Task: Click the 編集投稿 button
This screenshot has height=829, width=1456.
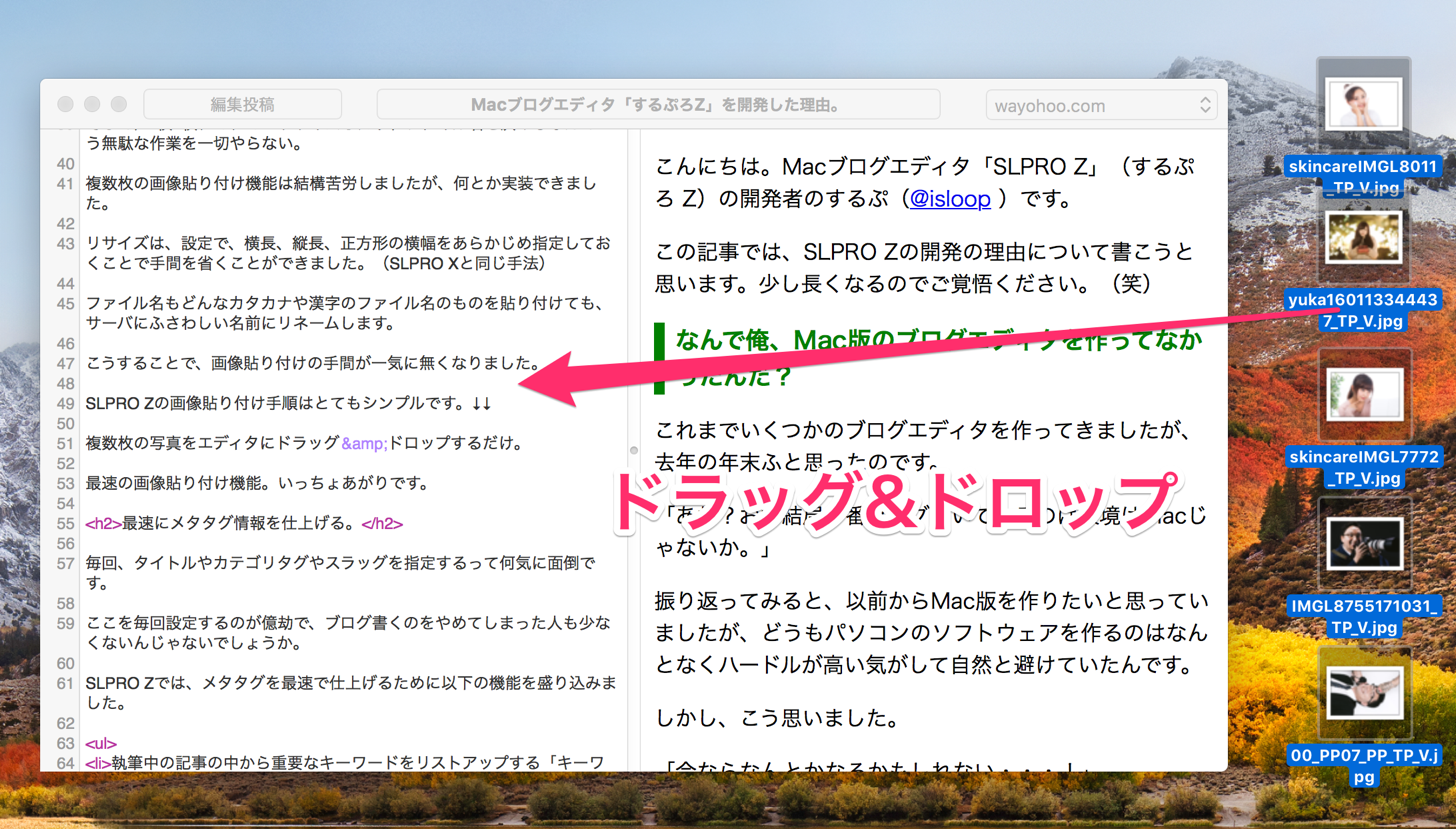Action: pos(243,104)
